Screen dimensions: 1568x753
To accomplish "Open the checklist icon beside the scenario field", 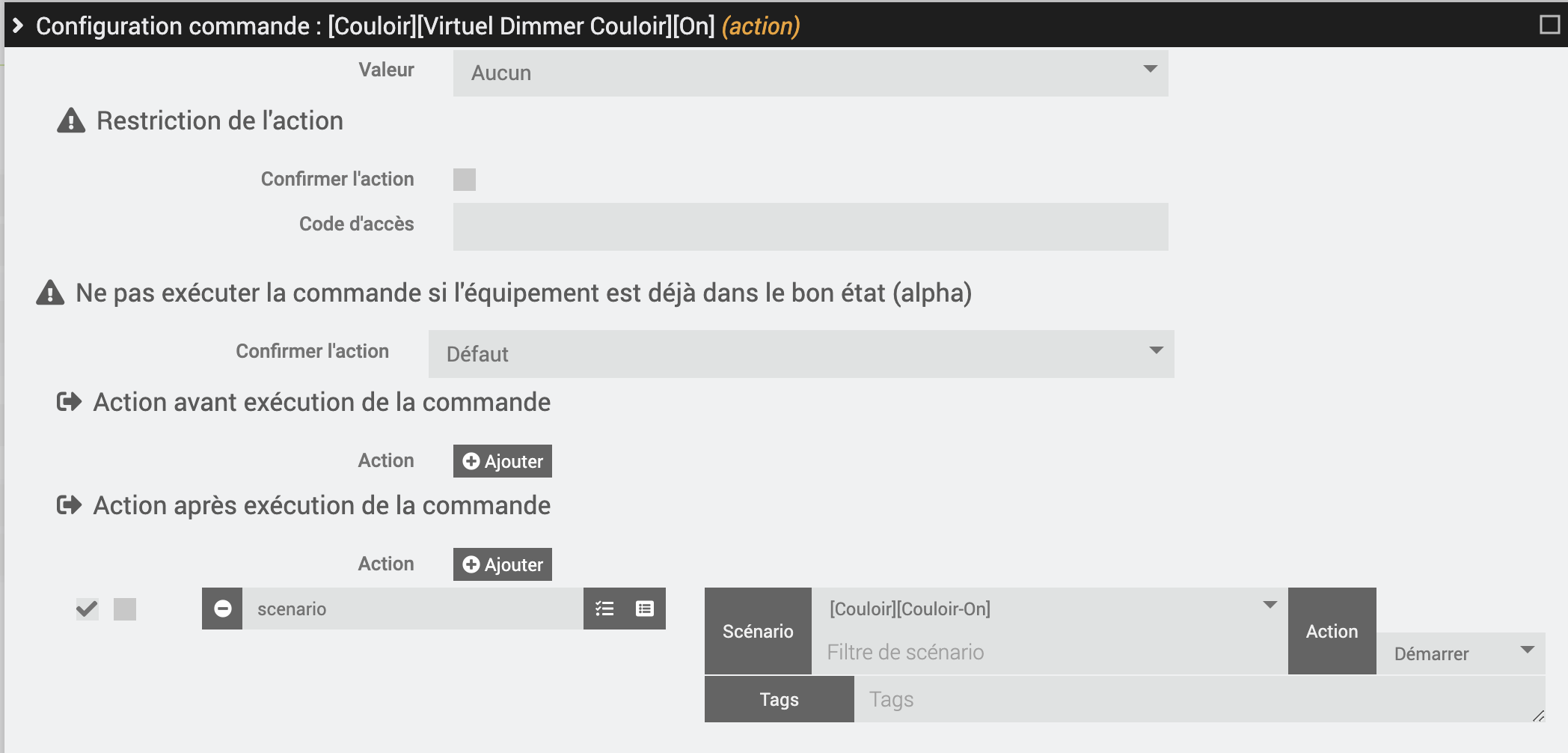I will tap(604, 609).
